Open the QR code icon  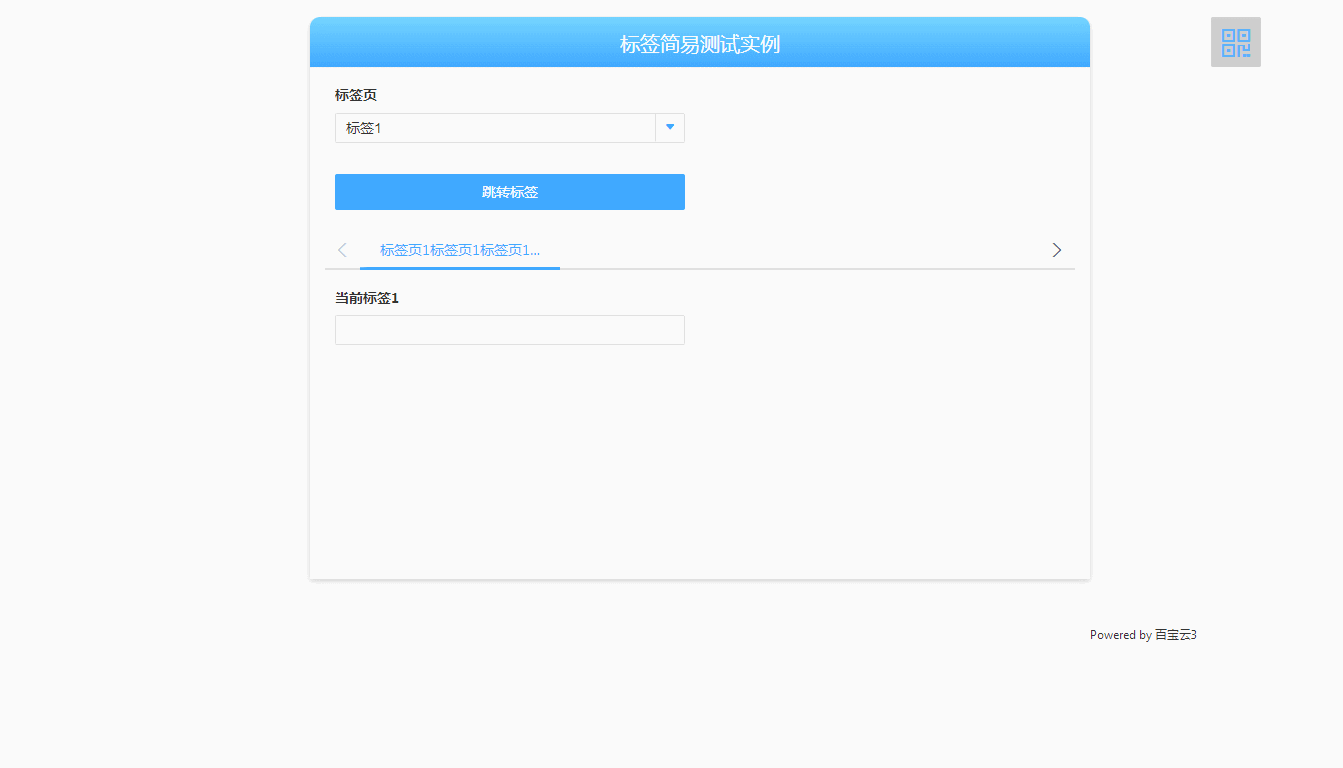click(x=1235, y=42)
